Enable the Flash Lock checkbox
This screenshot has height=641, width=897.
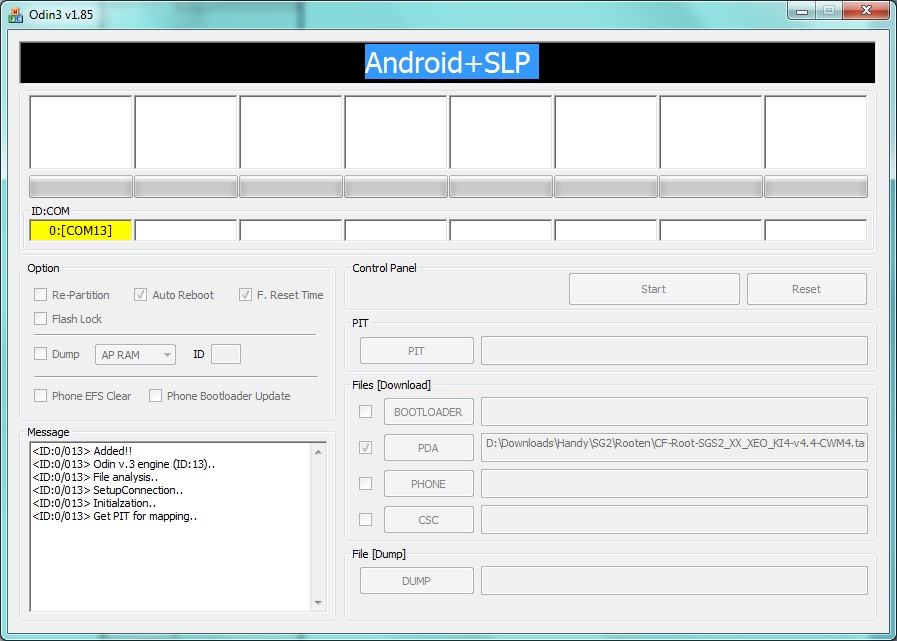40,319
